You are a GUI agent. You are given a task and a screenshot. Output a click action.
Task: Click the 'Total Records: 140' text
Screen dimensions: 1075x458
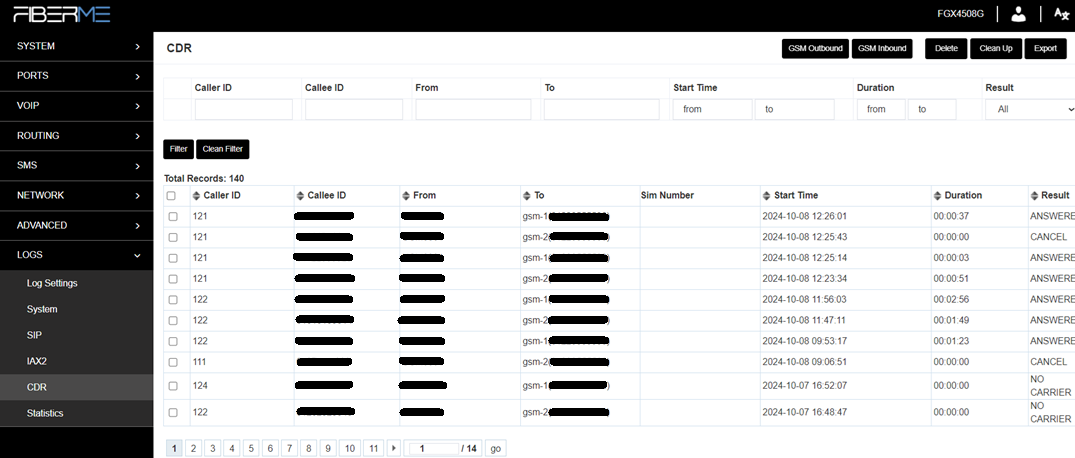[x=204, y=178]
